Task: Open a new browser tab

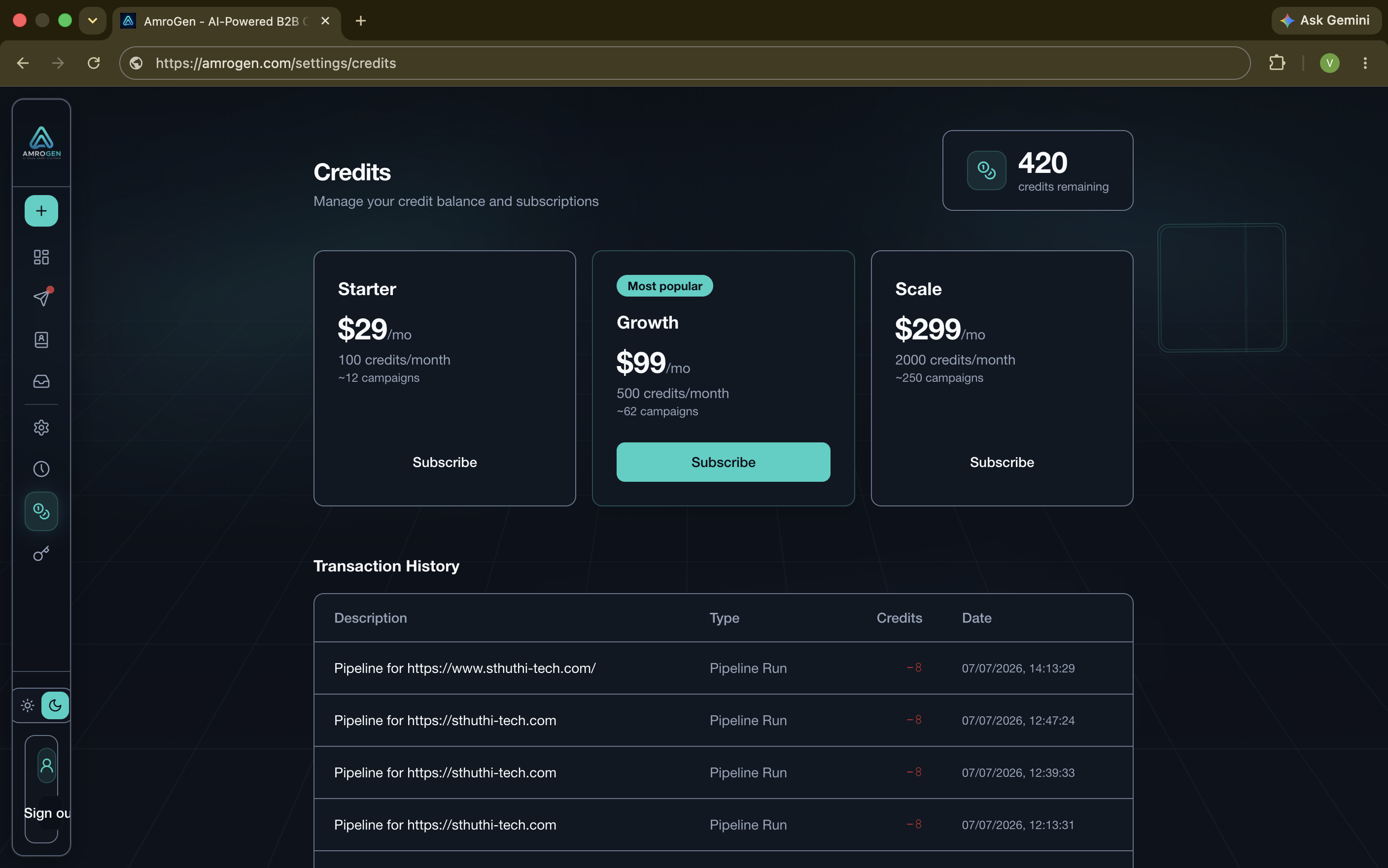Action: 361,21
